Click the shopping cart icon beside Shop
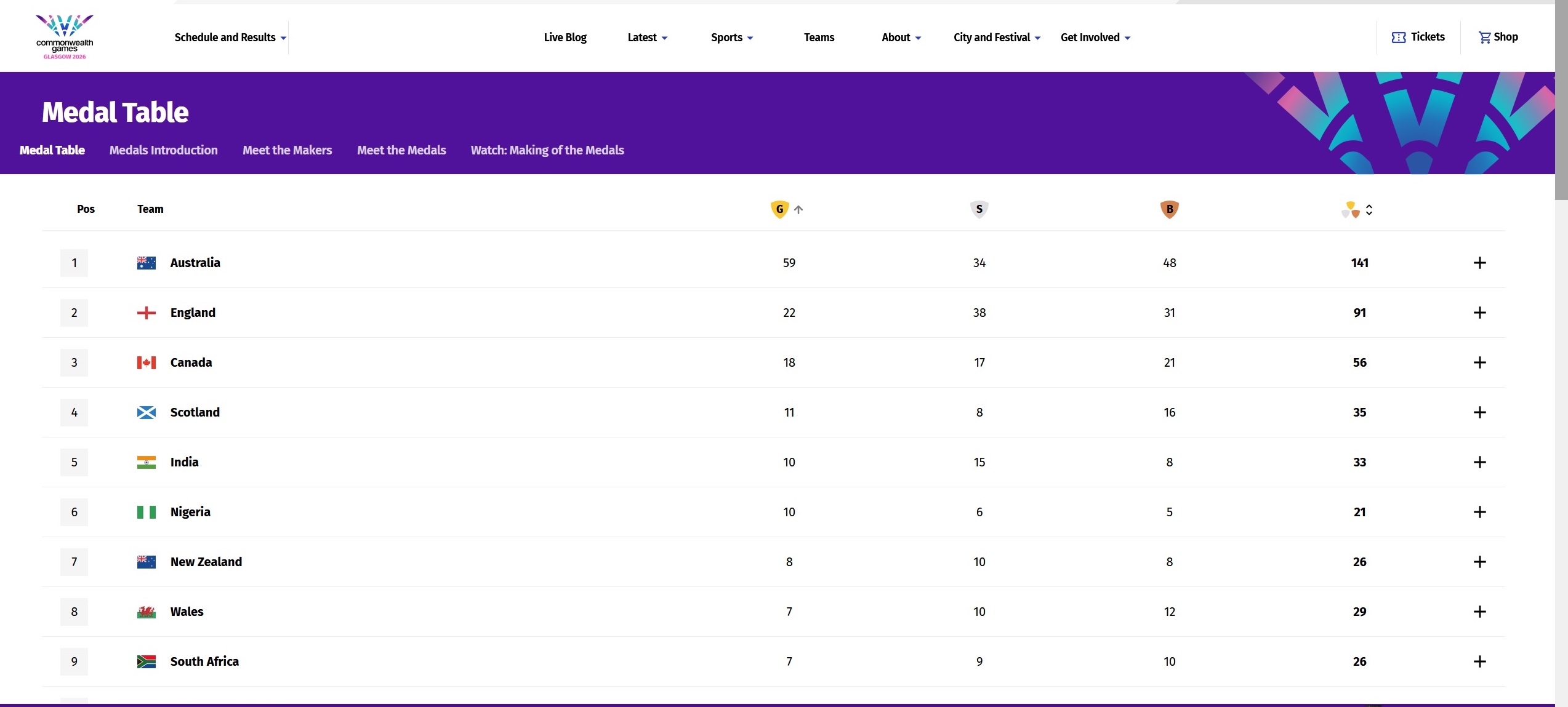The height and width of the screenshot is (707, 1568). tap(1485, 38)
